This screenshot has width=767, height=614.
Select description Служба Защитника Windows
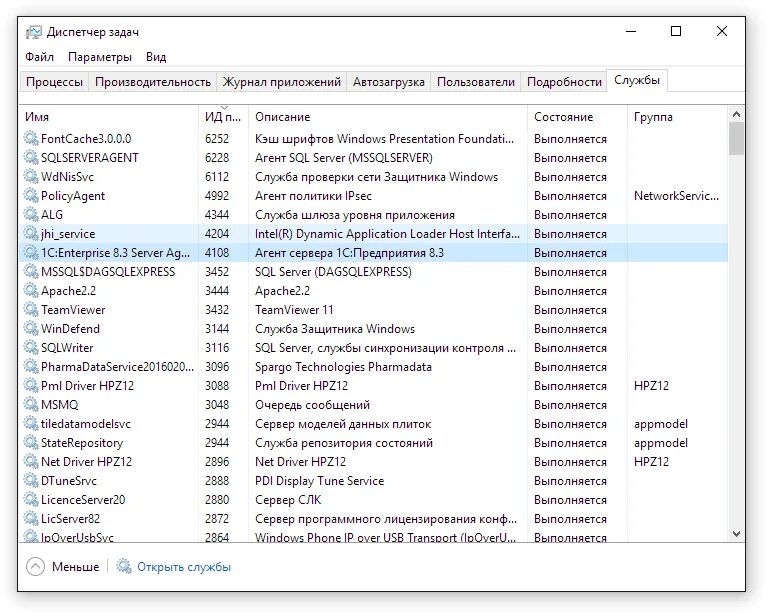[x=335, y=329]
